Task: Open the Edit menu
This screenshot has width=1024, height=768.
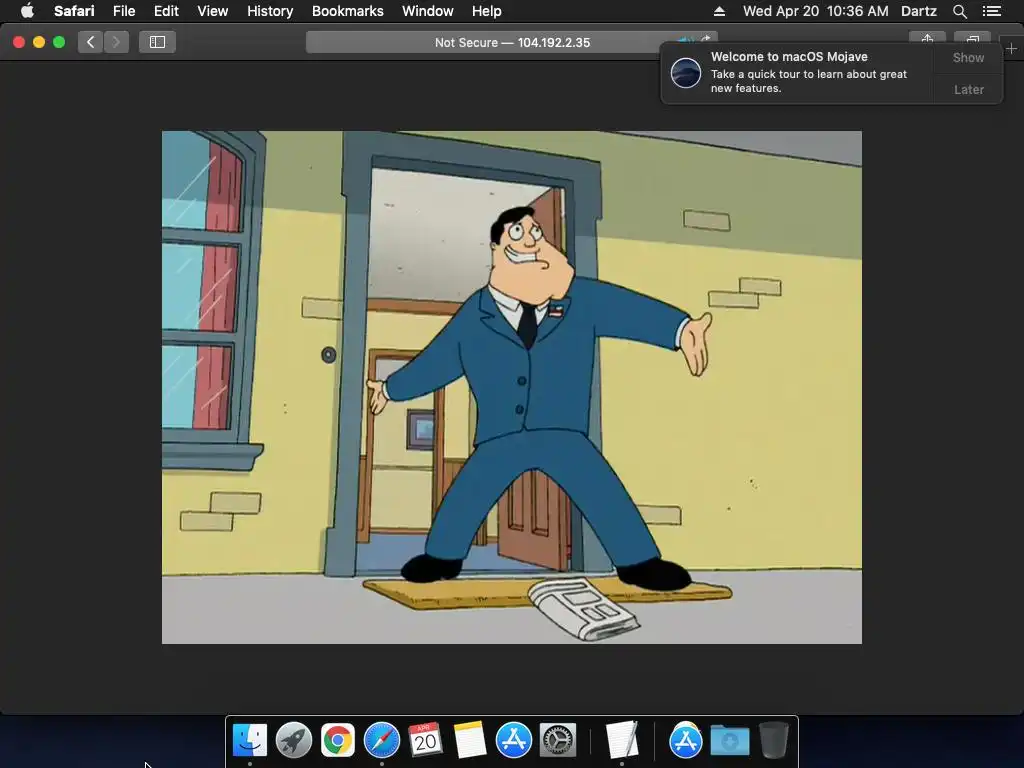Action: (166, 11)
